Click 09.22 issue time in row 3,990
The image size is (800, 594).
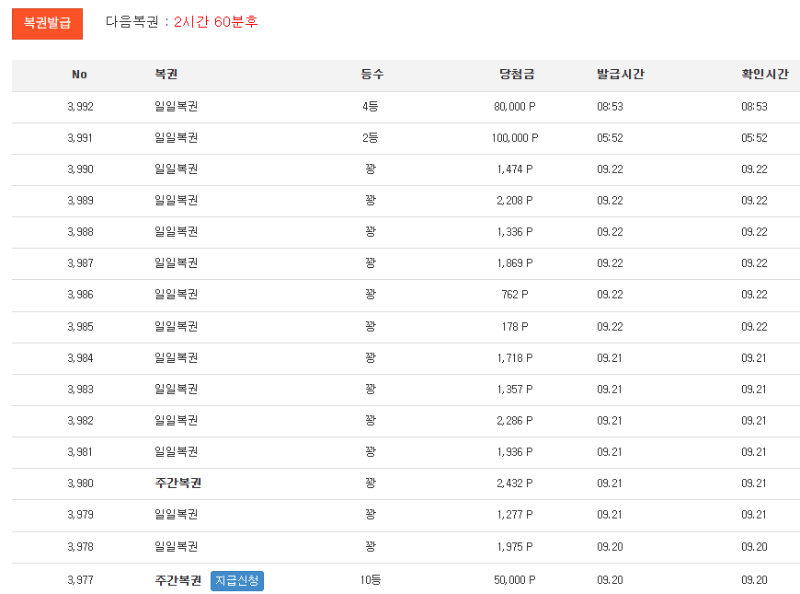pos(610,169)
